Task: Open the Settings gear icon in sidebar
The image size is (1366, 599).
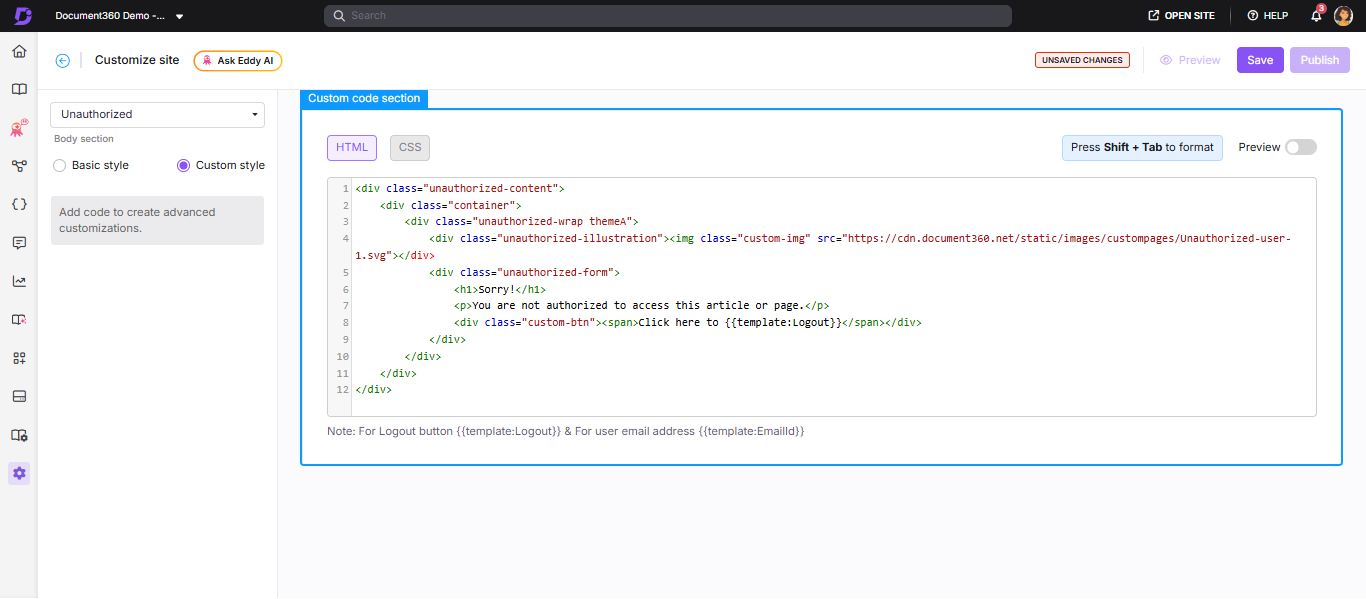Action: (x=19, y=473)
